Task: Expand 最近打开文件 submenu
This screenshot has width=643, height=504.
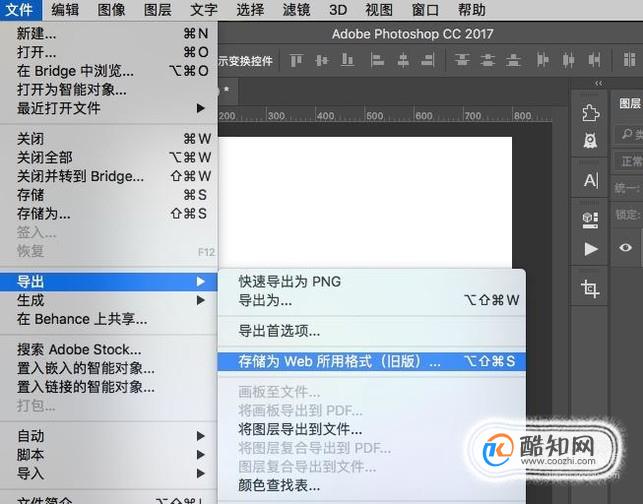Action: (x=109, y=108)
